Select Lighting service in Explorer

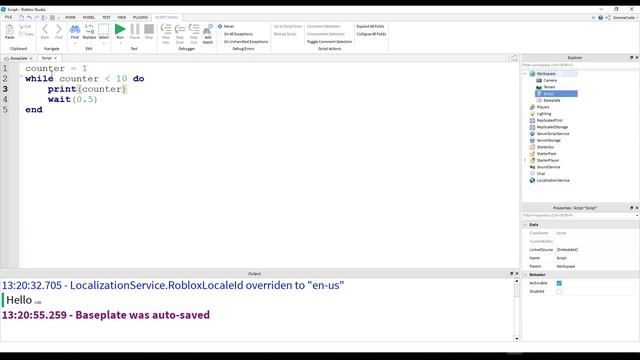click(x=544, y=114)
